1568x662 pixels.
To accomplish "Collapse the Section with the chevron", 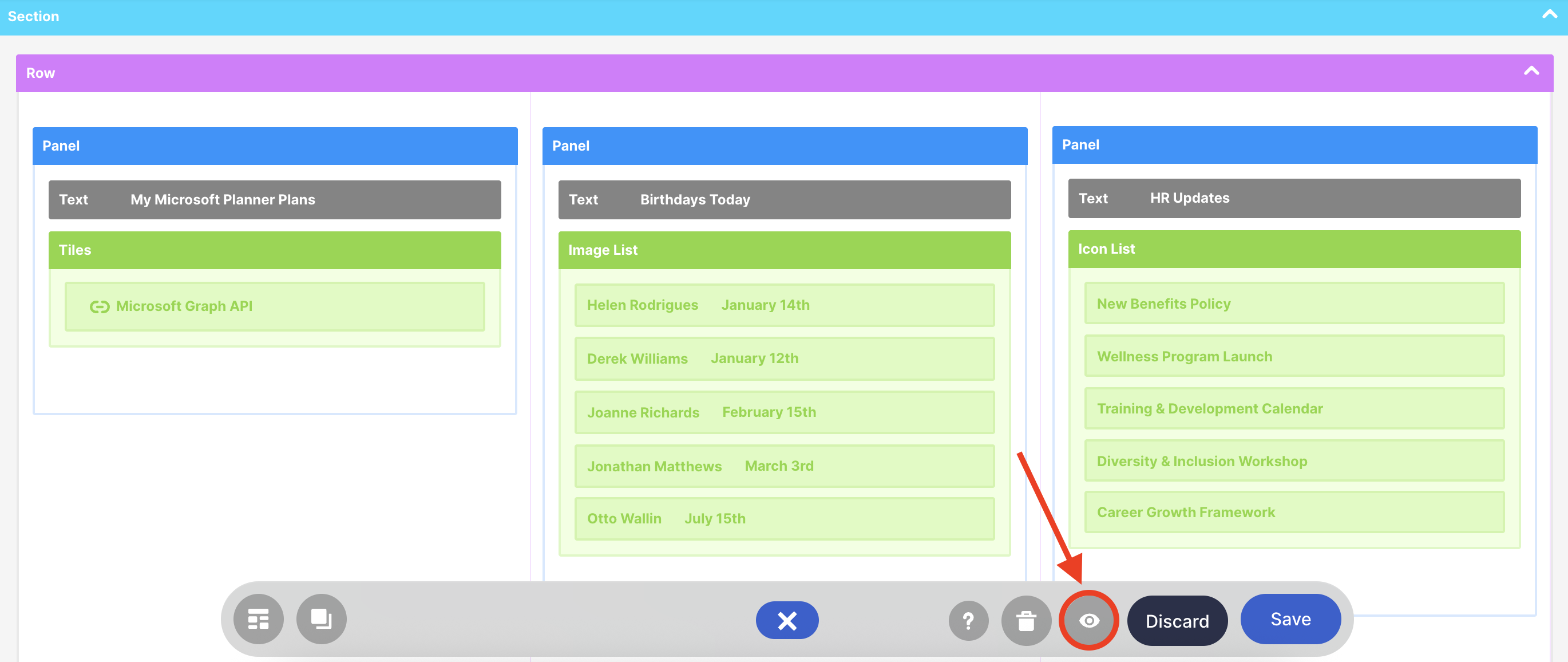I will coord(1549,15).
